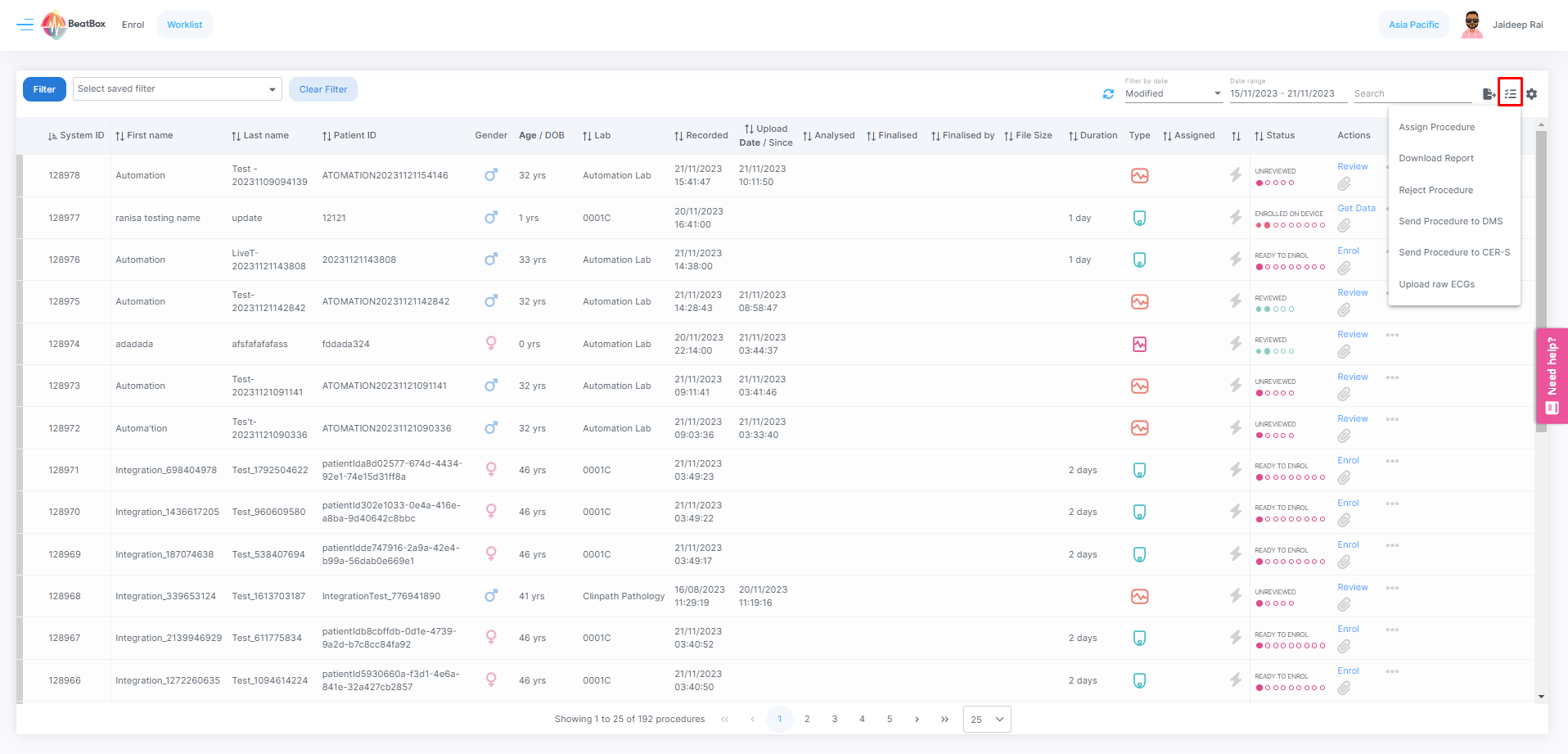Image resolution: width=1568 pixels, height=754 pixels.
Task: Open the table settings gear
Action: click(1531, 94)
